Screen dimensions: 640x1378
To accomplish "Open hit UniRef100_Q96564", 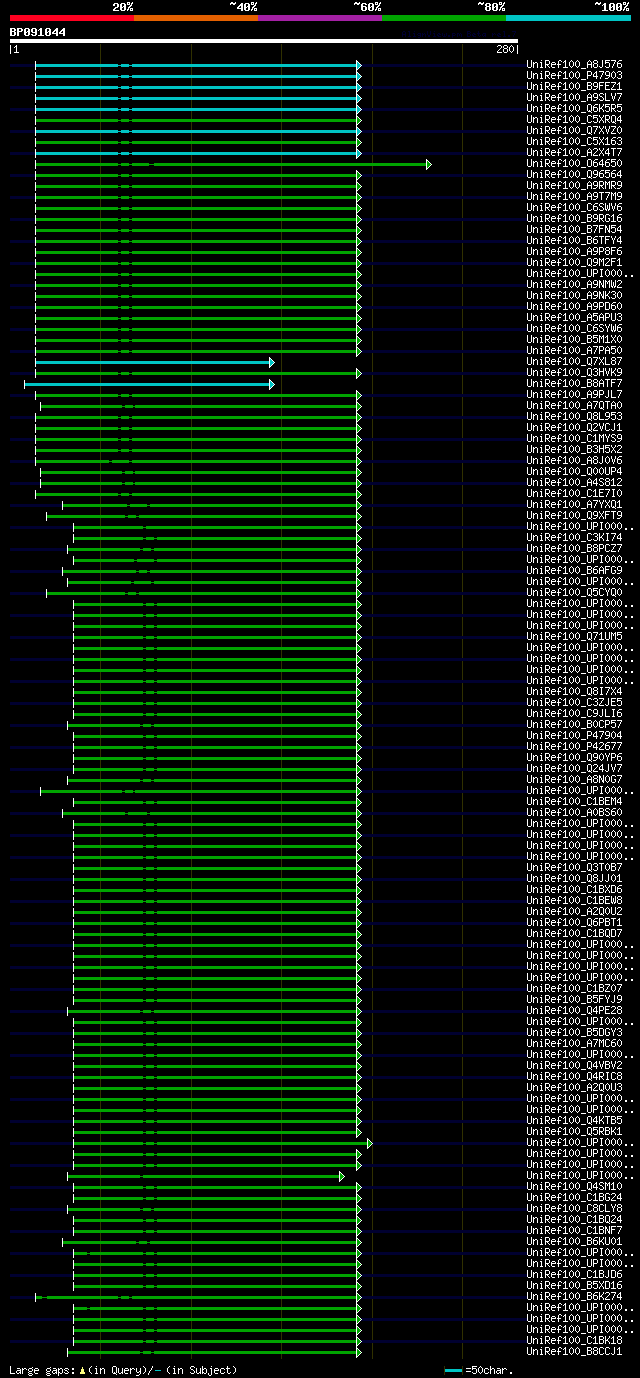I will pos(574,175).
